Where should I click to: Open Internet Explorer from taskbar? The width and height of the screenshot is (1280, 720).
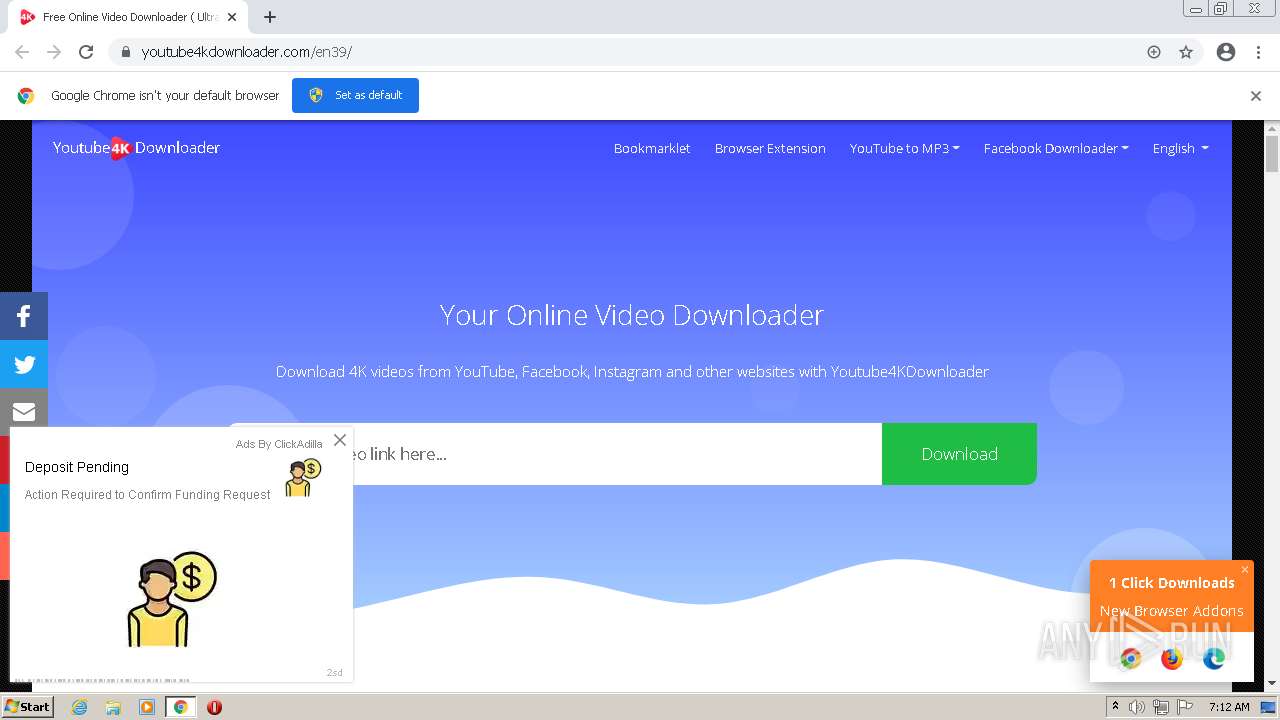click(x=79, y=707)
